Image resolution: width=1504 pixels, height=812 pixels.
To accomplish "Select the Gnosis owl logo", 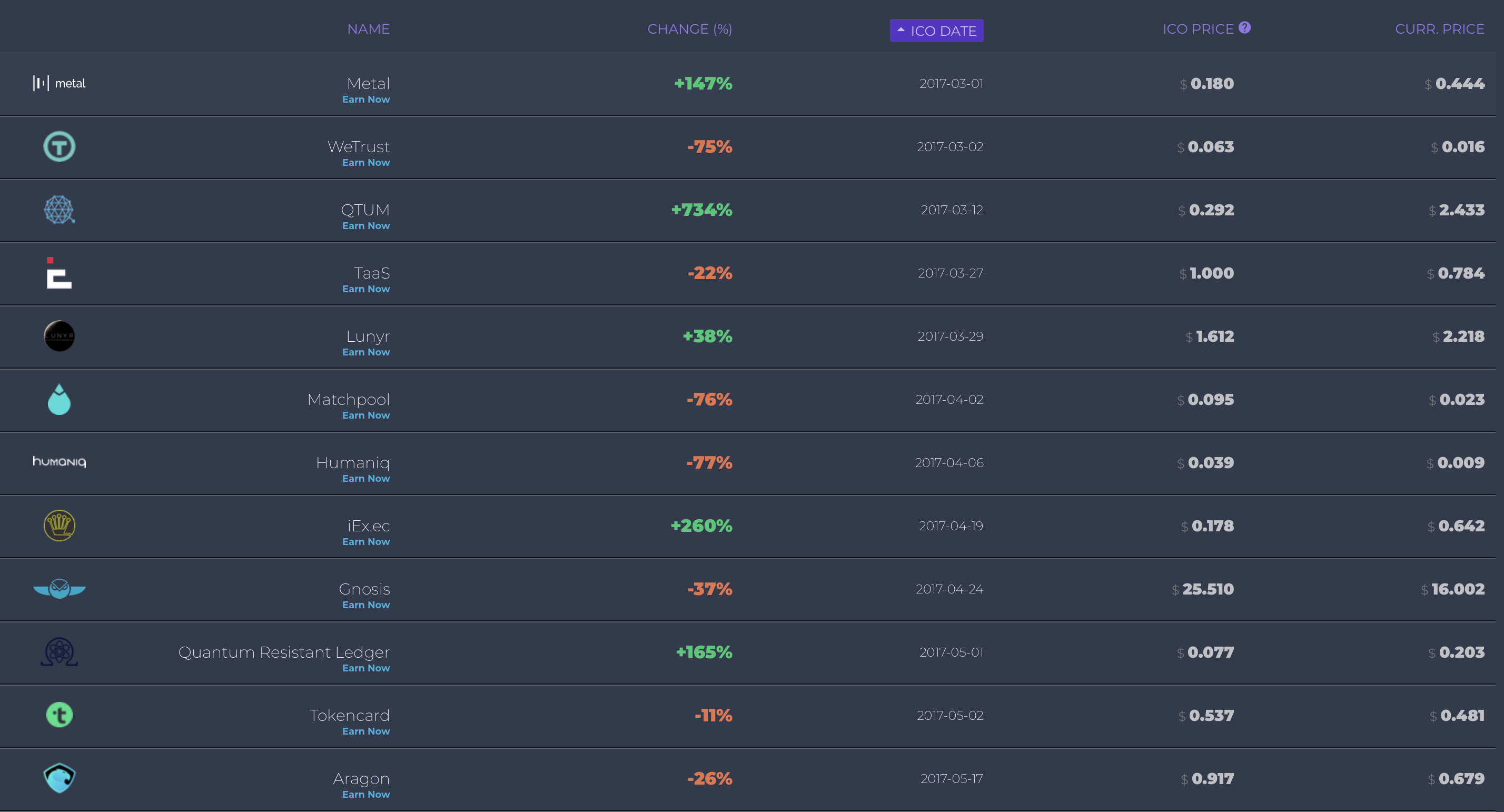I will click(59, 589).
